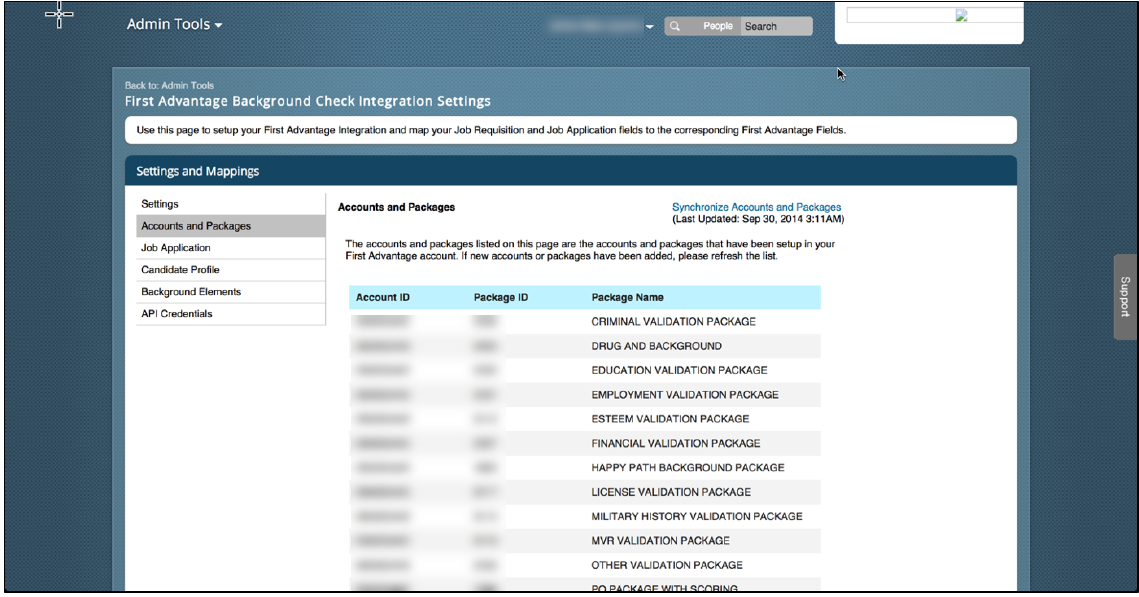This screenshot has width=1139, height=597.
Task: Click the Account ID column header
Action: click(383, 297)
